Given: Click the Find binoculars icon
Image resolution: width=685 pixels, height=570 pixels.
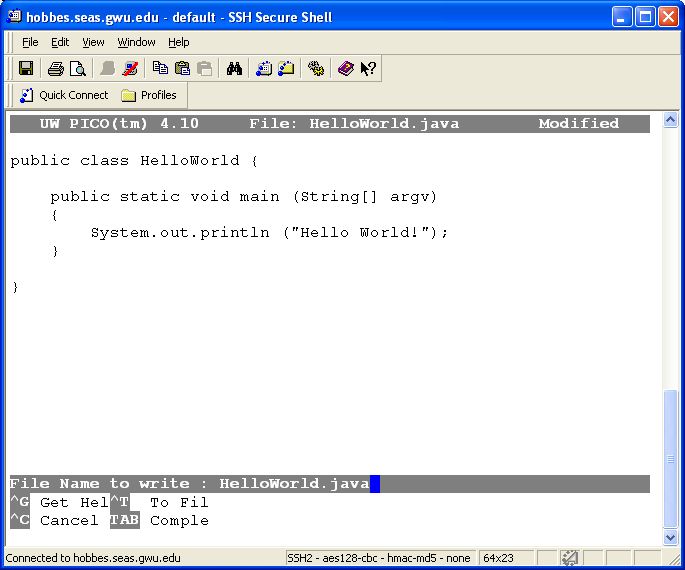Looking at the screenshot, I should (x=234, y=69).
